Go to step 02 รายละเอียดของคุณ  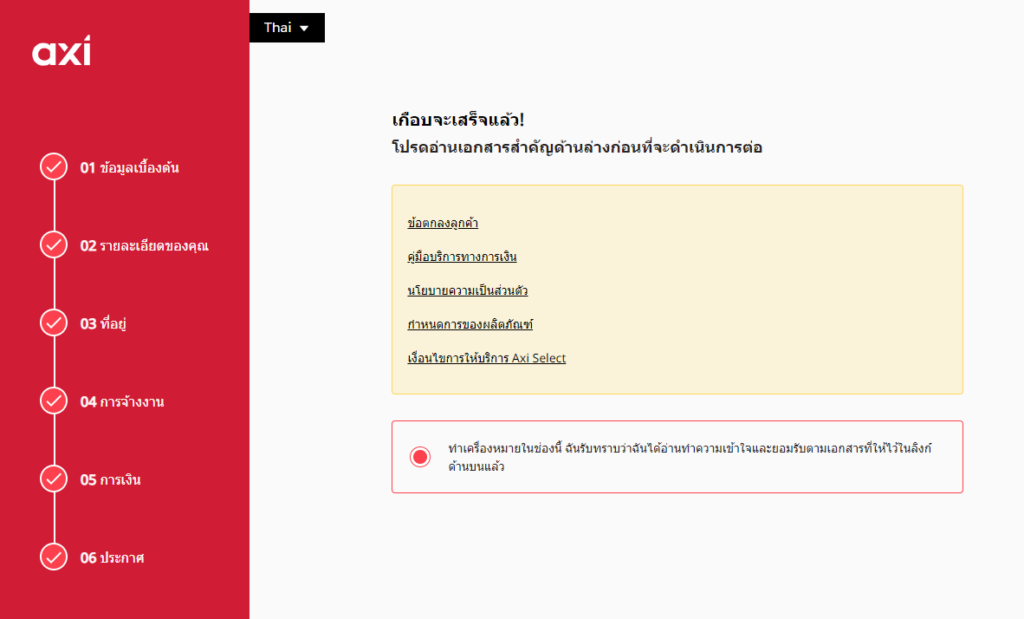click(x=144, y=246)
